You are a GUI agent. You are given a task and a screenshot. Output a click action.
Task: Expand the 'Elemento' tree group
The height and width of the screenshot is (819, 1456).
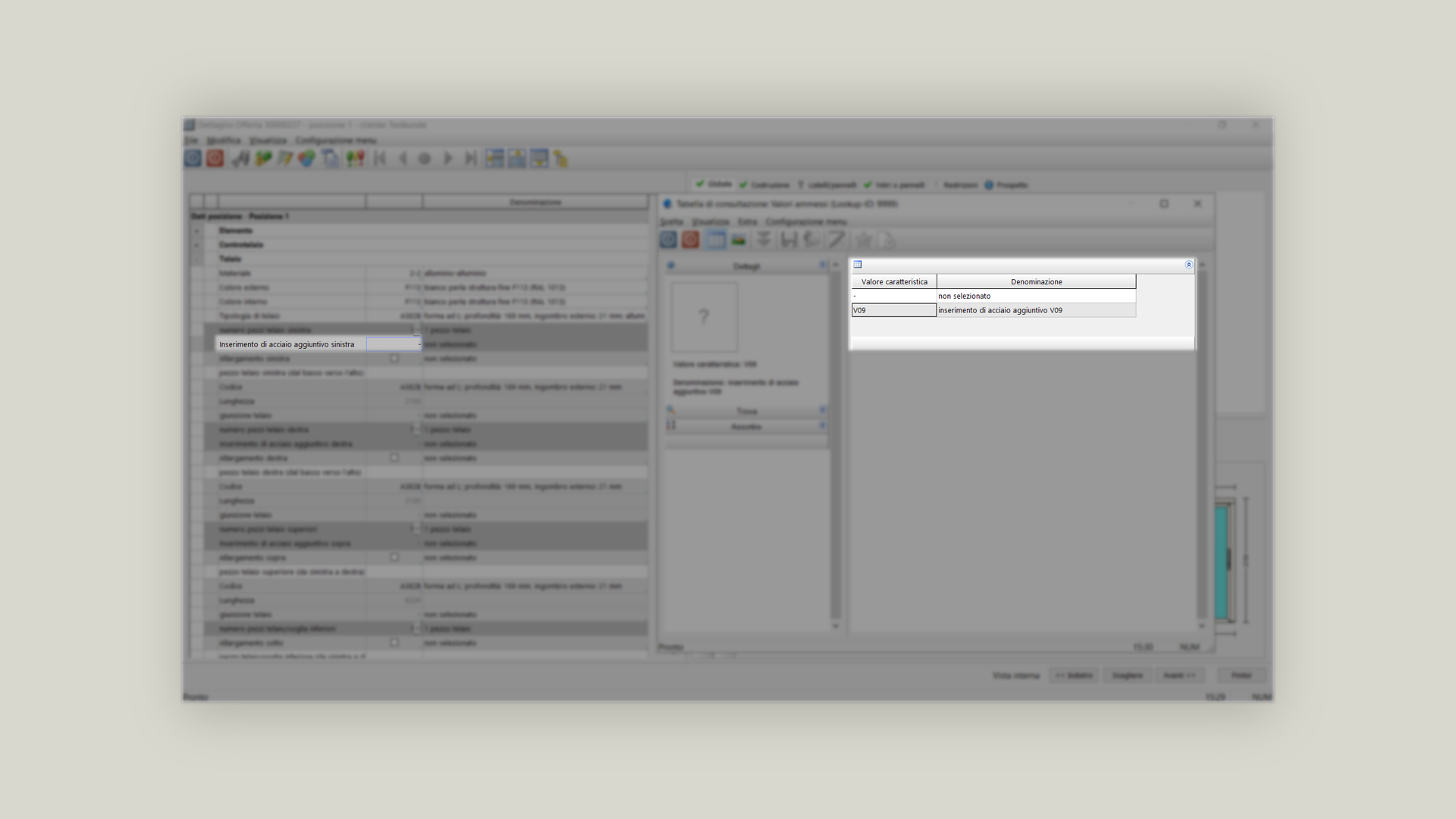click(x=196, y=231)
